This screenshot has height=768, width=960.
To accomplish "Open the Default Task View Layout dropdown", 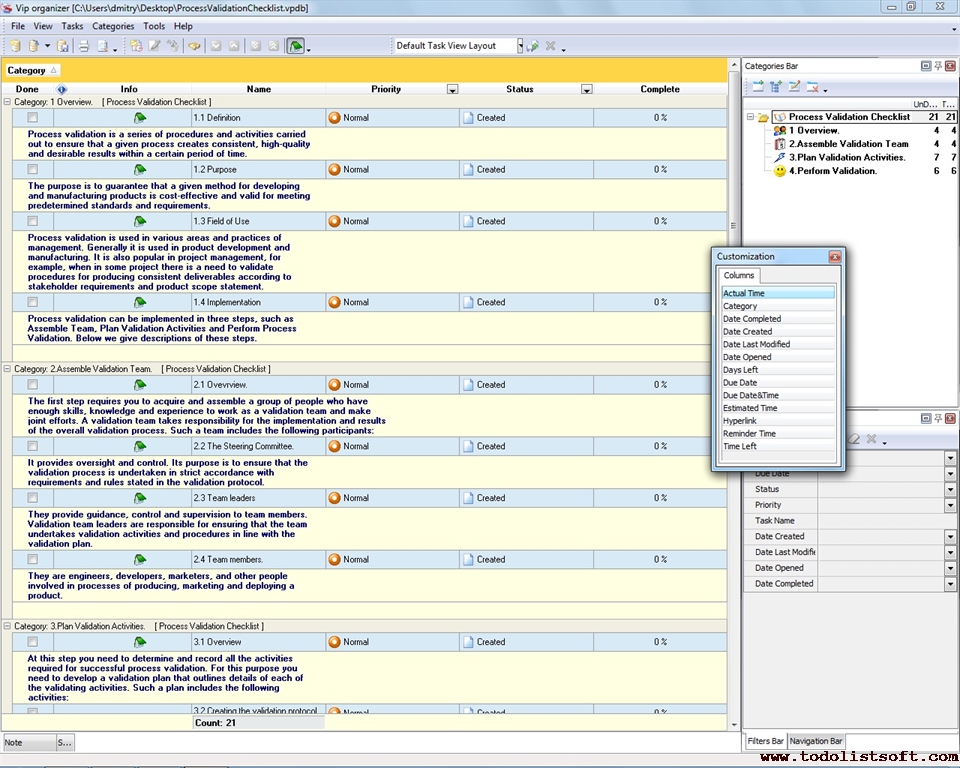I will (x=518, y=45).
